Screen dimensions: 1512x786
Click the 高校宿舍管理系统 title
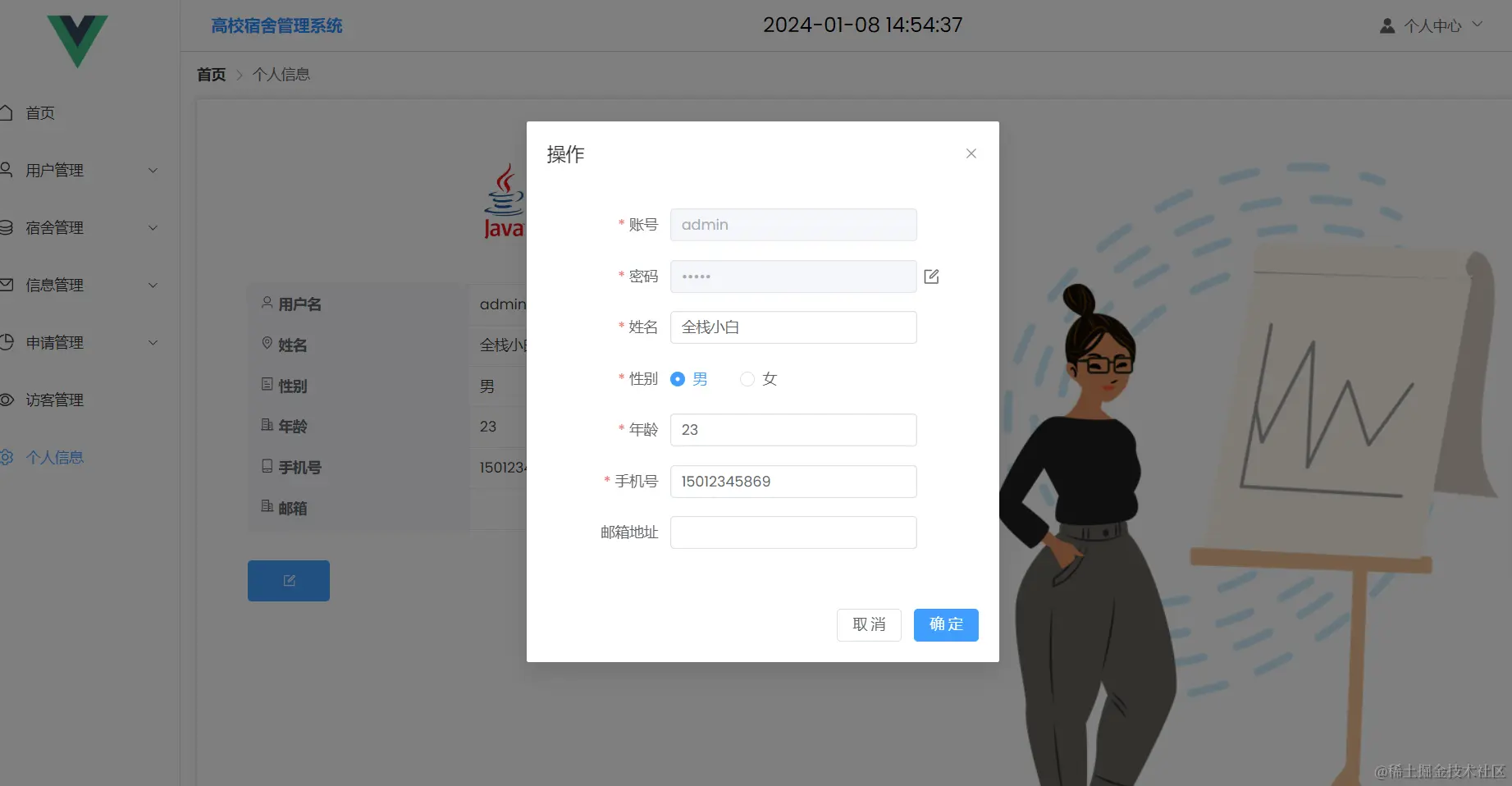click(x=276, y=26)
